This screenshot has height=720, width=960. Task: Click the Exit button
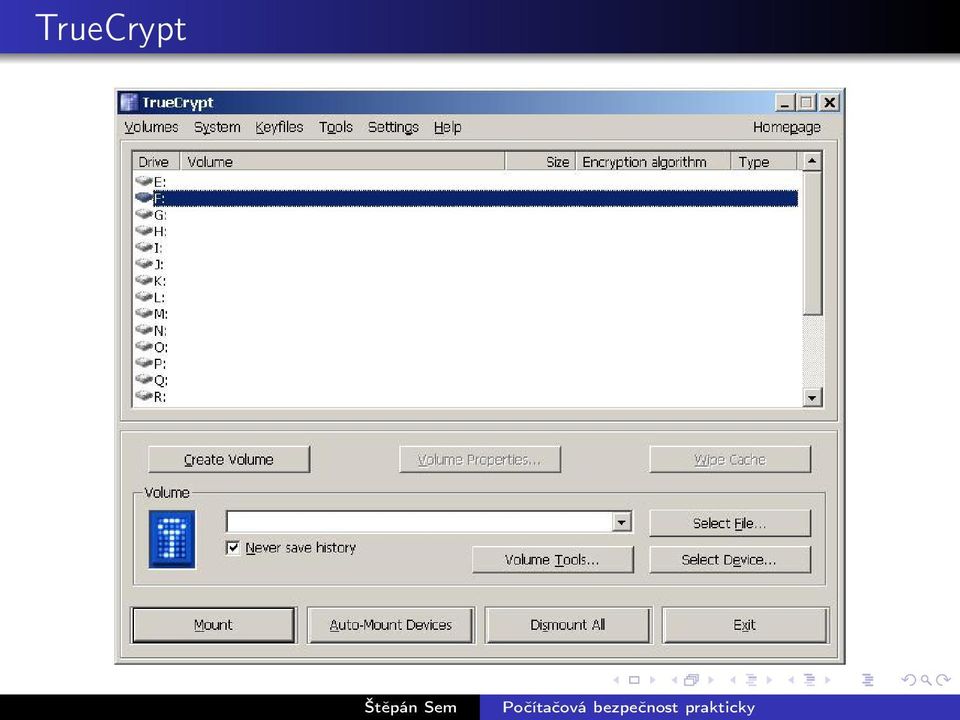[745, 624]
